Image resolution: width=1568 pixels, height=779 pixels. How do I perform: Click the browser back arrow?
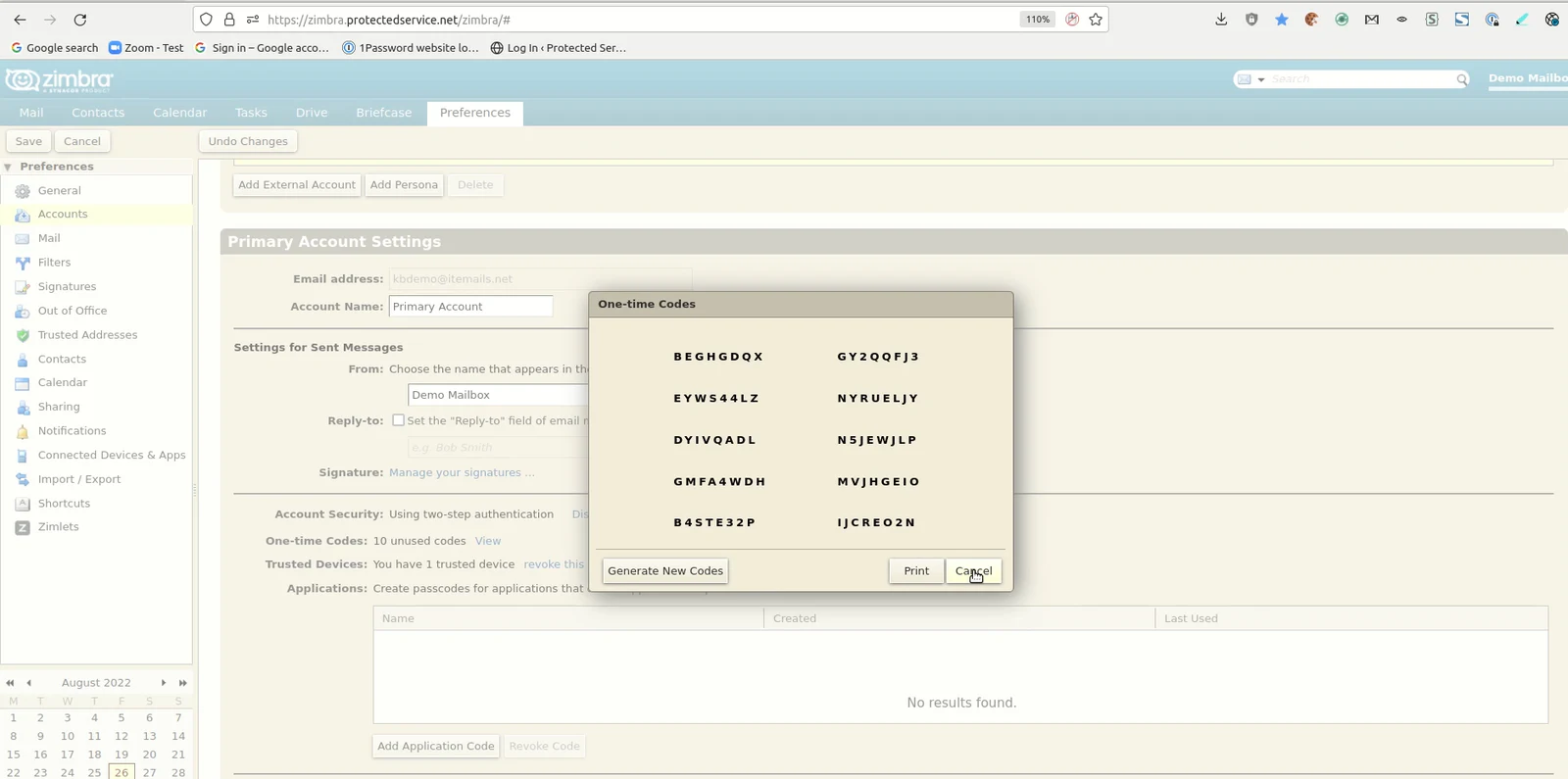point(20,20)
